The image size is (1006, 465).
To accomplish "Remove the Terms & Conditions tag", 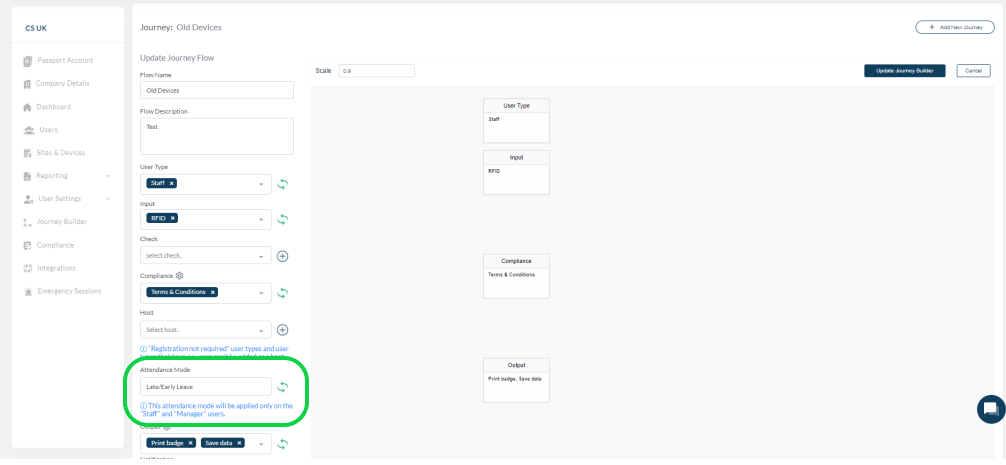I will (x=212, y=292).
